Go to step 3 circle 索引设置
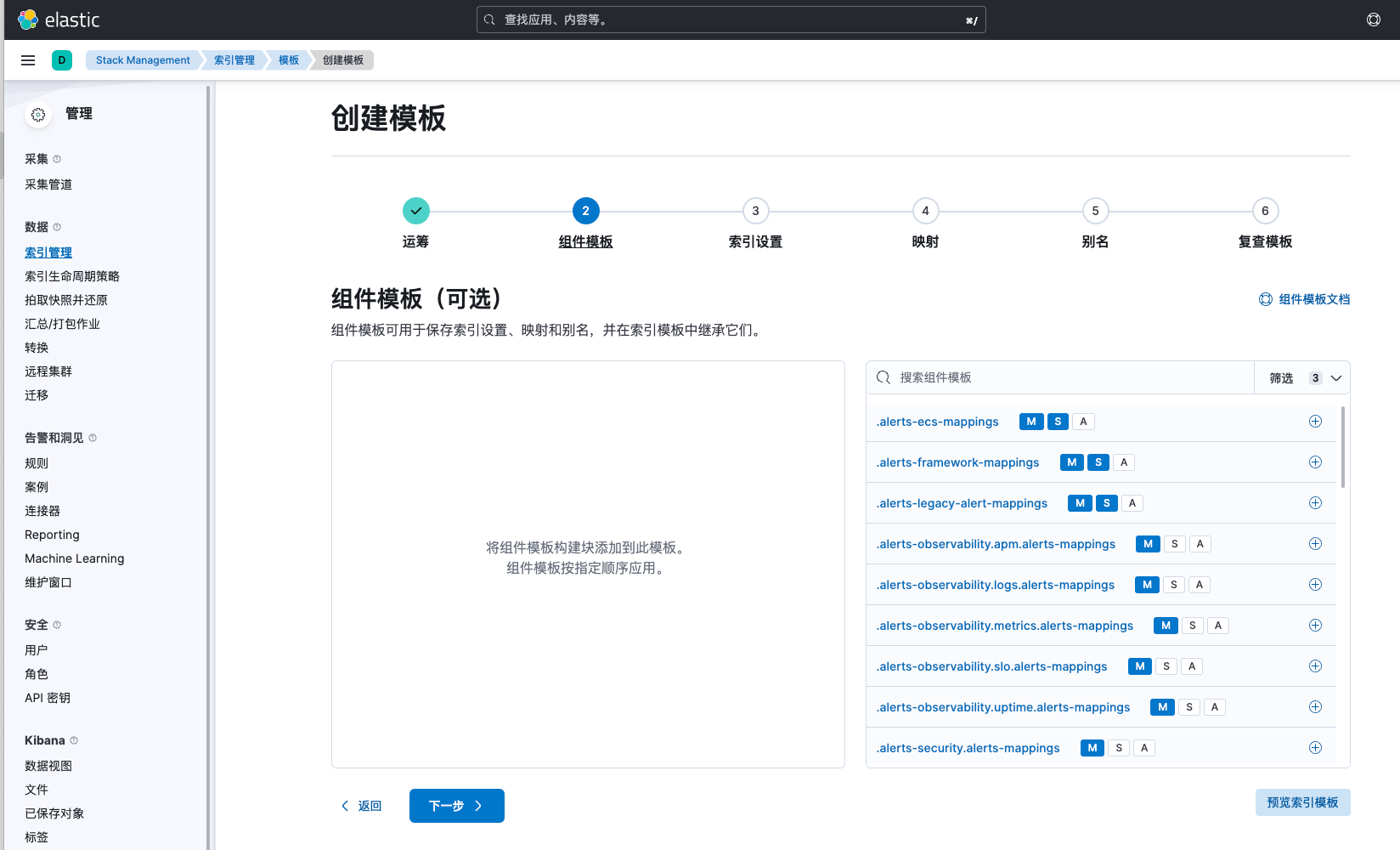1400x850 pixels. click(756, 211)
